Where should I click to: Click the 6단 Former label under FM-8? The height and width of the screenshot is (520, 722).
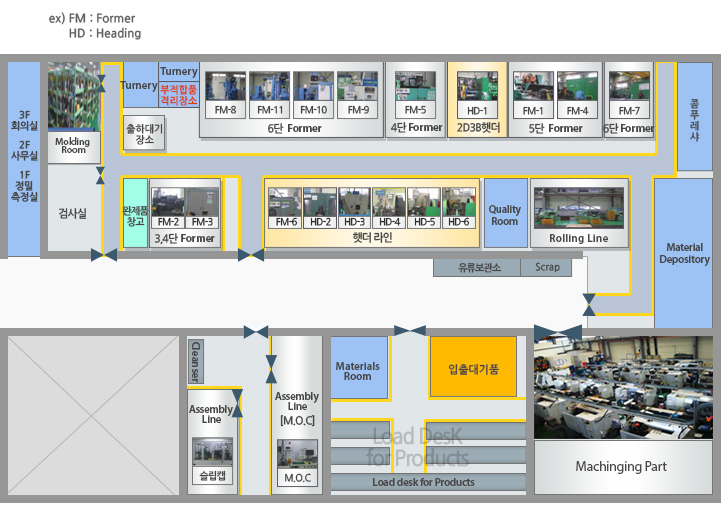(x=294, y=128)
